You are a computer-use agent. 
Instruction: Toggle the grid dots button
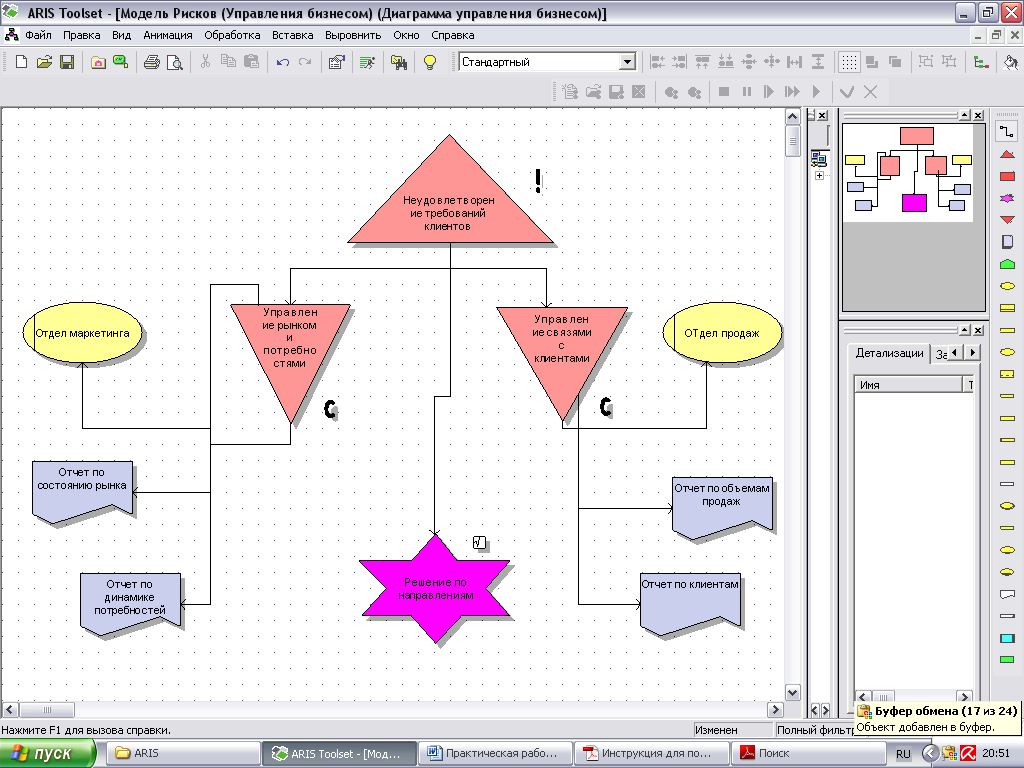pyautogui.click(x=848, y=62)
